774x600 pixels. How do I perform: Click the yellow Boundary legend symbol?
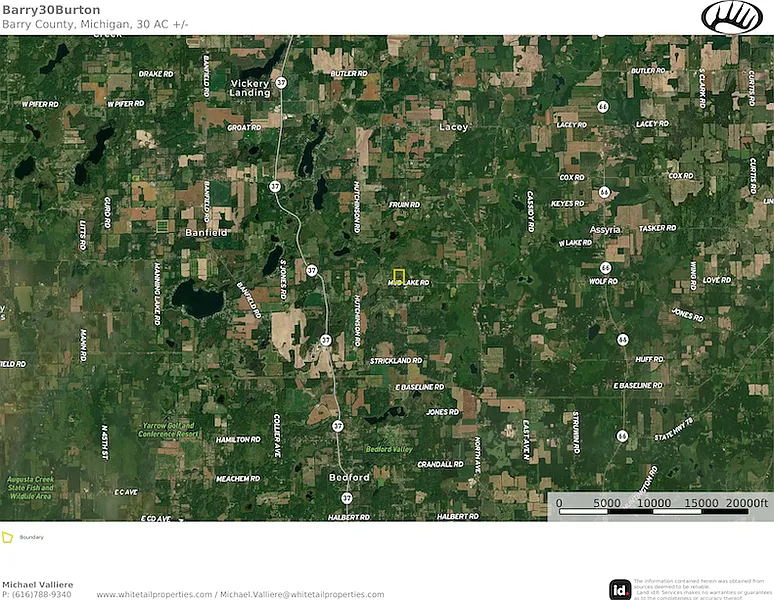(7, 537)
